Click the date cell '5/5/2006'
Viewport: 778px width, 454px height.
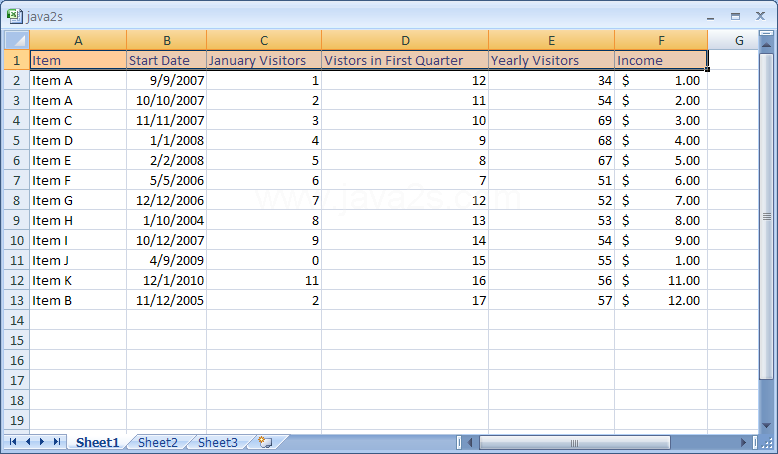point(167,180)
